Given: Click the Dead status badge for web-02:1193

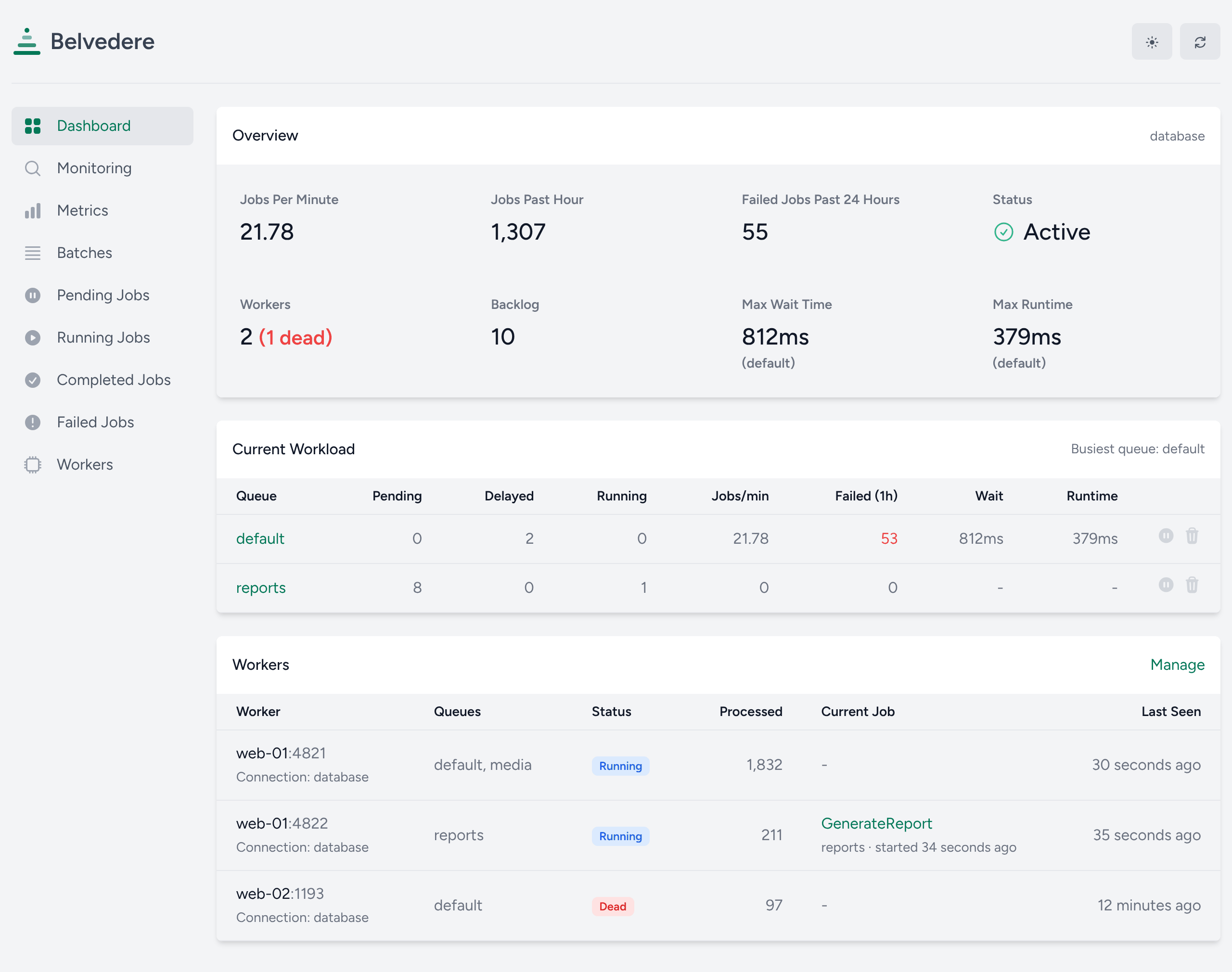Looking at the screenshot, I should tap(612, 907).
